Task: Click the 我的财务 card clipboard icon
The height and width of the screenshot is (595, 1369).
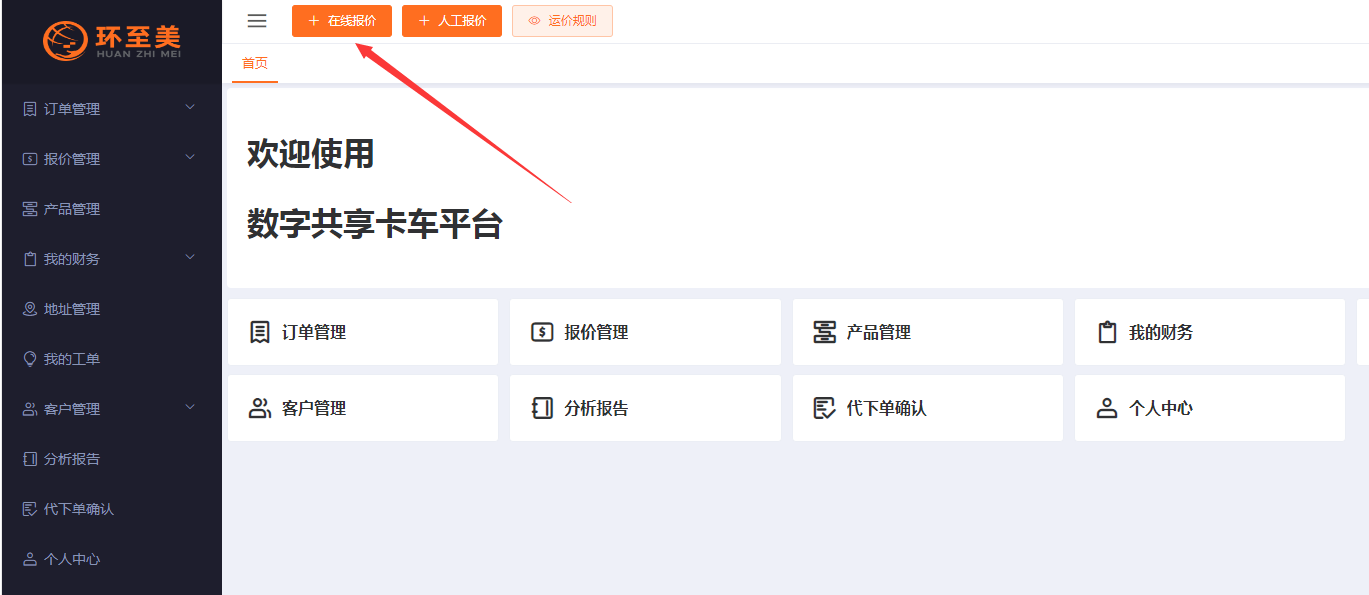Action: coord(1107,332)
